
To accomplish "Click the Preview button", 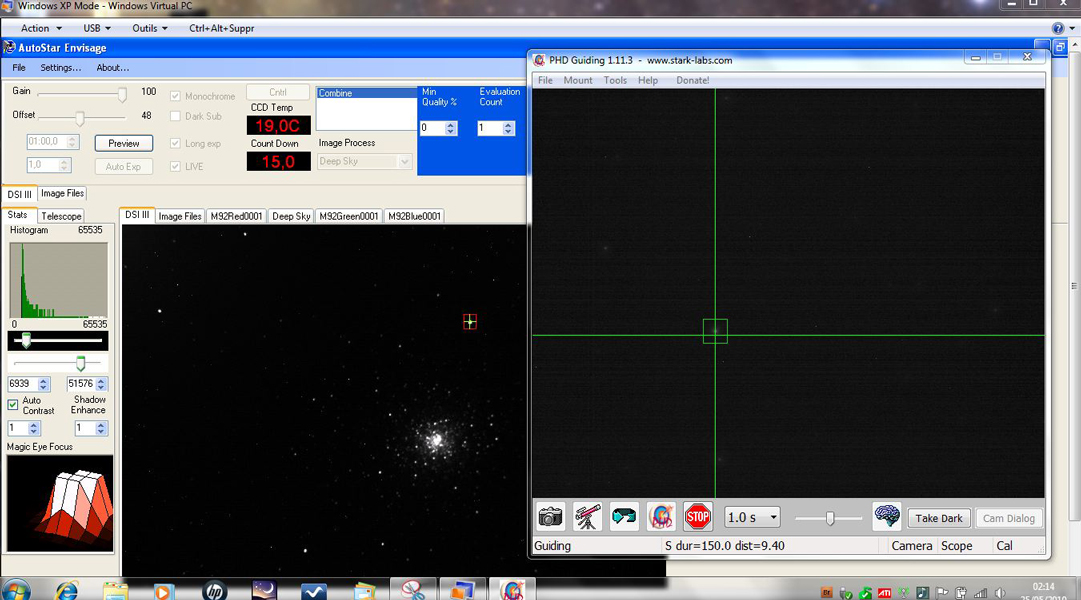I will [x=124, y=143].
